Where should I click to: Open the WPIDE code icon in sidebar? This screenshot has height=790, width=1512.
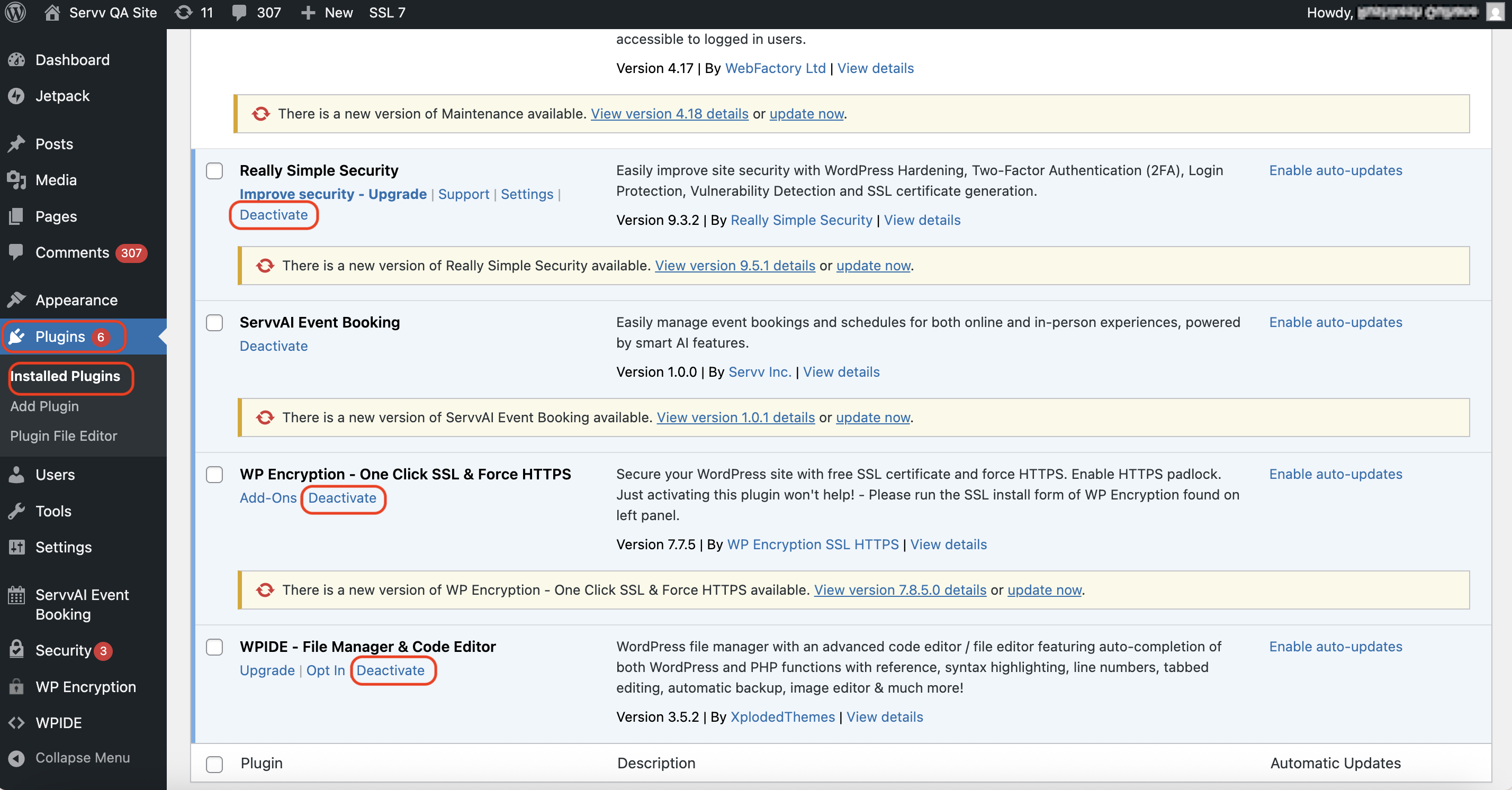(16, 723)
